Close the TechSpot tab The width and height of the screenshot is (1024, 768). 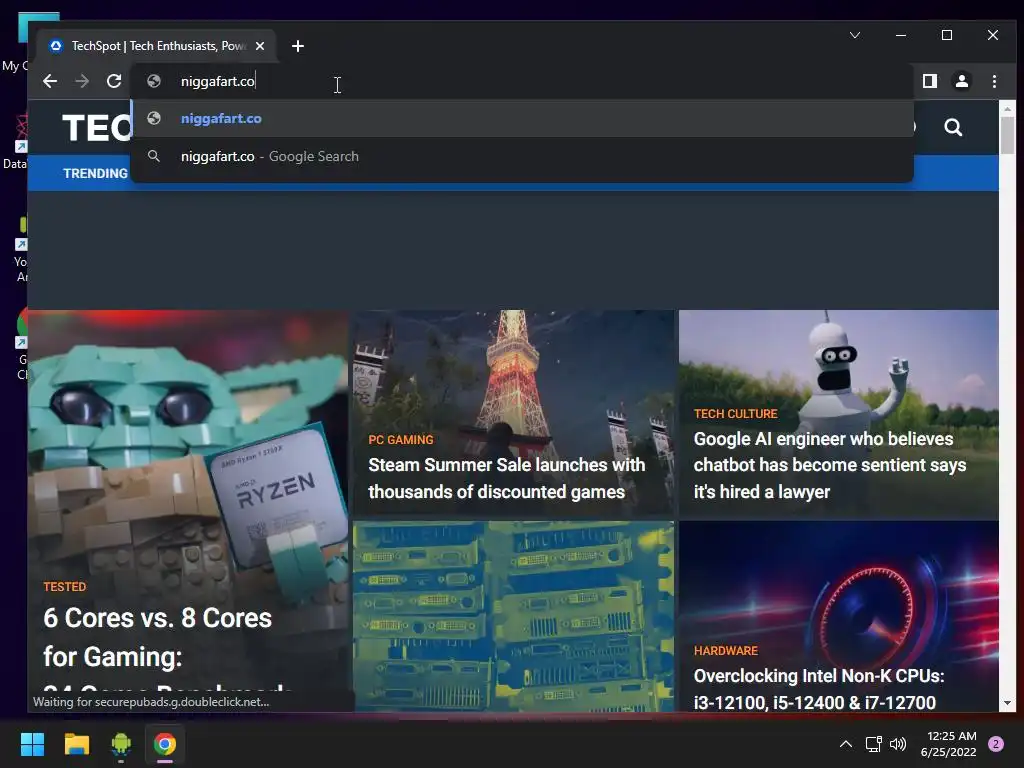[260, 46]
